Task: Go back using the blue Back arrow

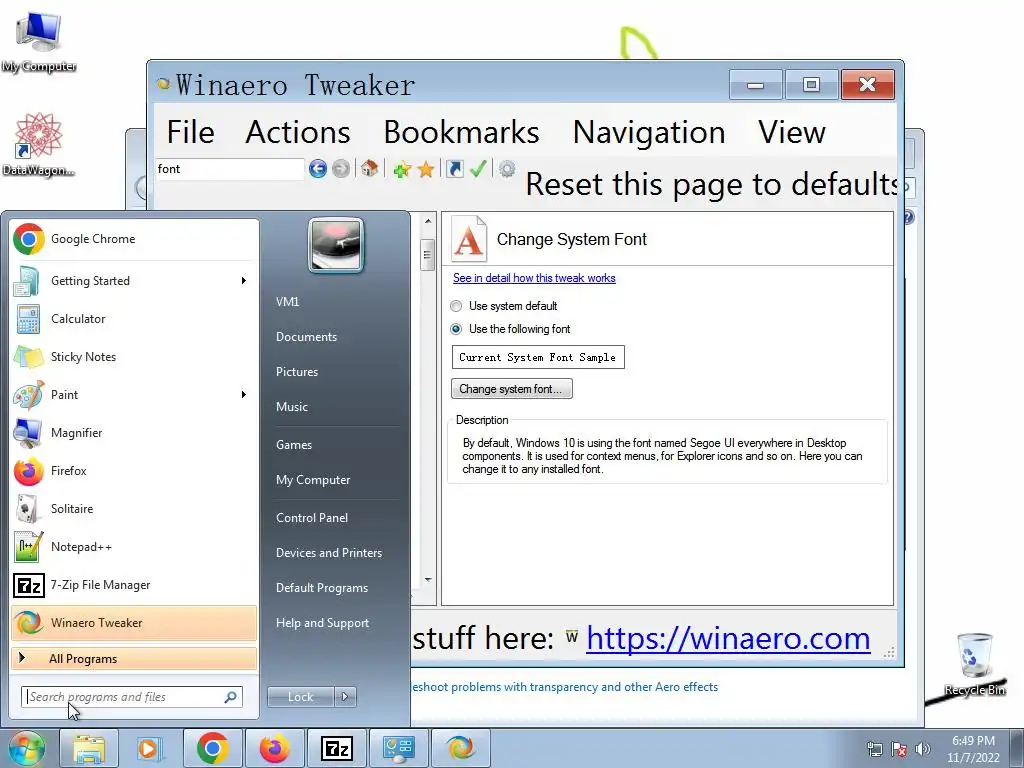Action: coord(318,169)
